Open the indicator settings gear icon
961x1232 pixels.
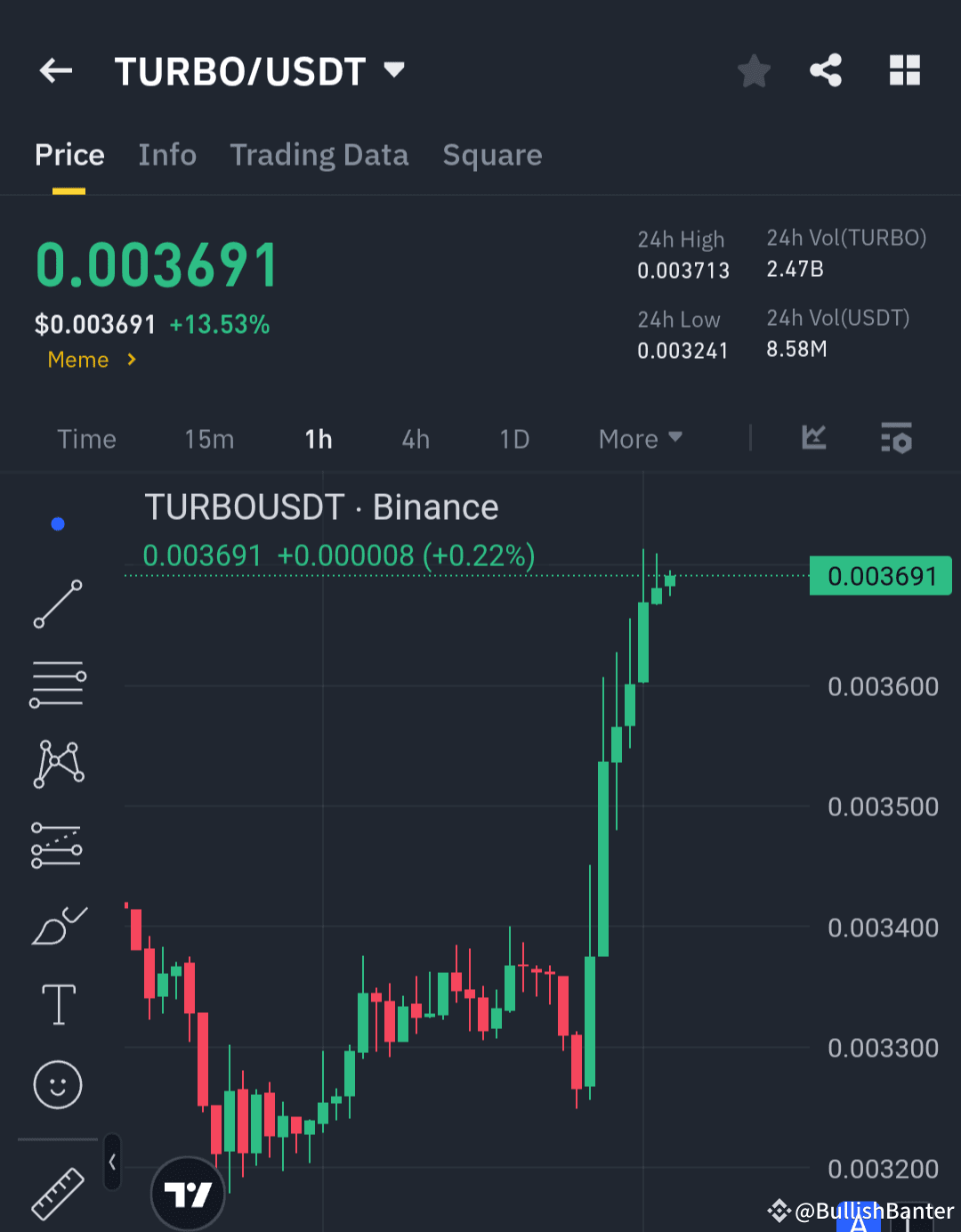pyautogui.click(x=896, y=438)
